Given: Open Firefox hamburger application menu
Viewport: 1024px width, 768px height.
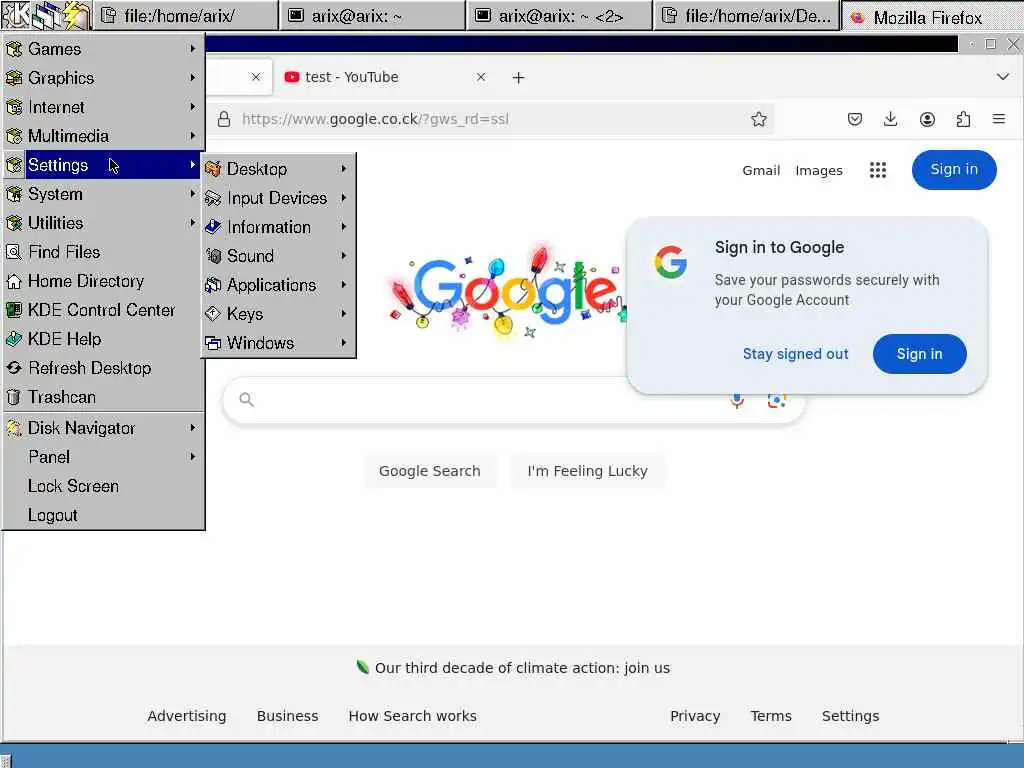Looking at the screenshot, I should point(999,119).
